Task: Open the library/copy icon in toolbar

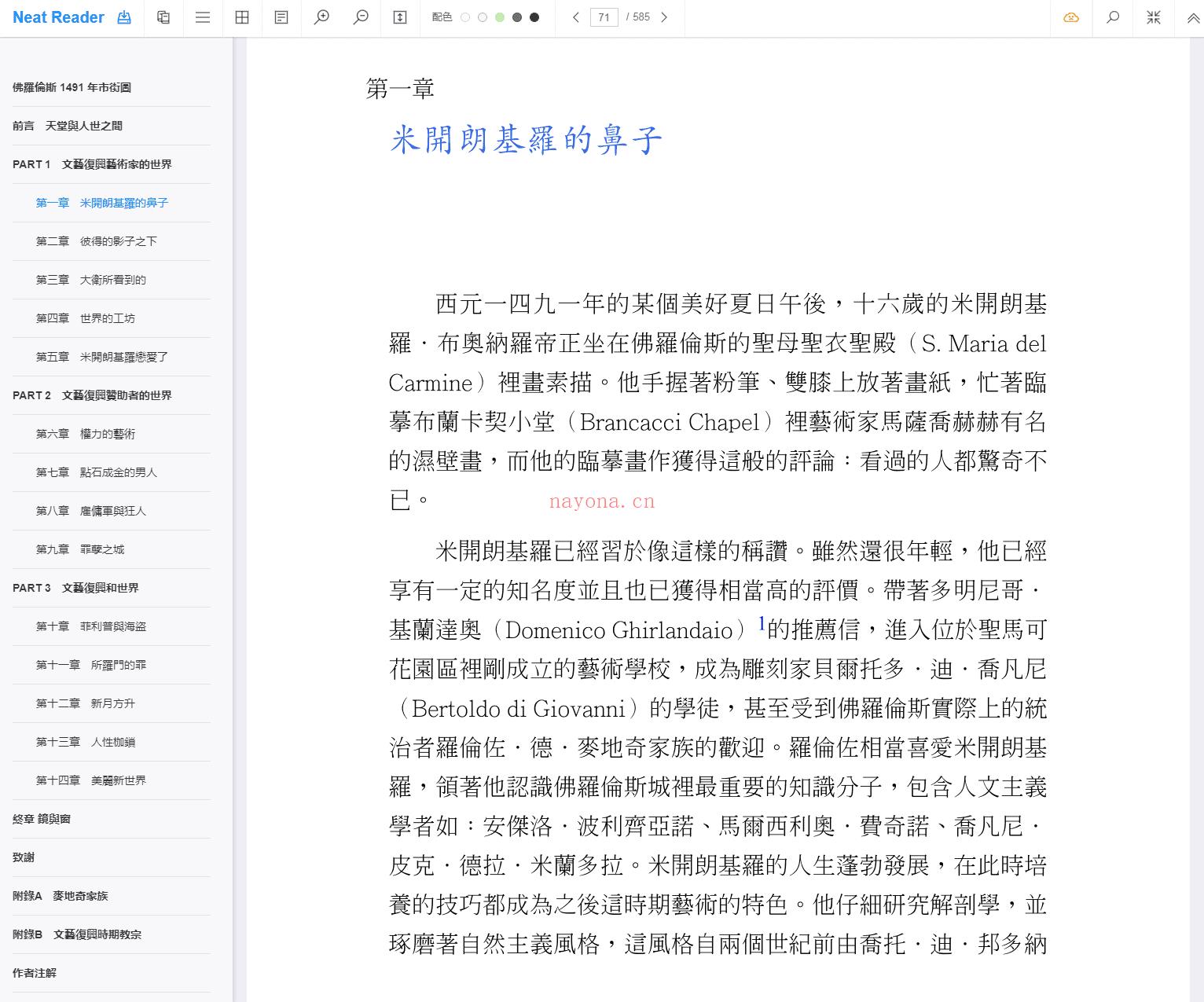Action: [x=163, y=17]
